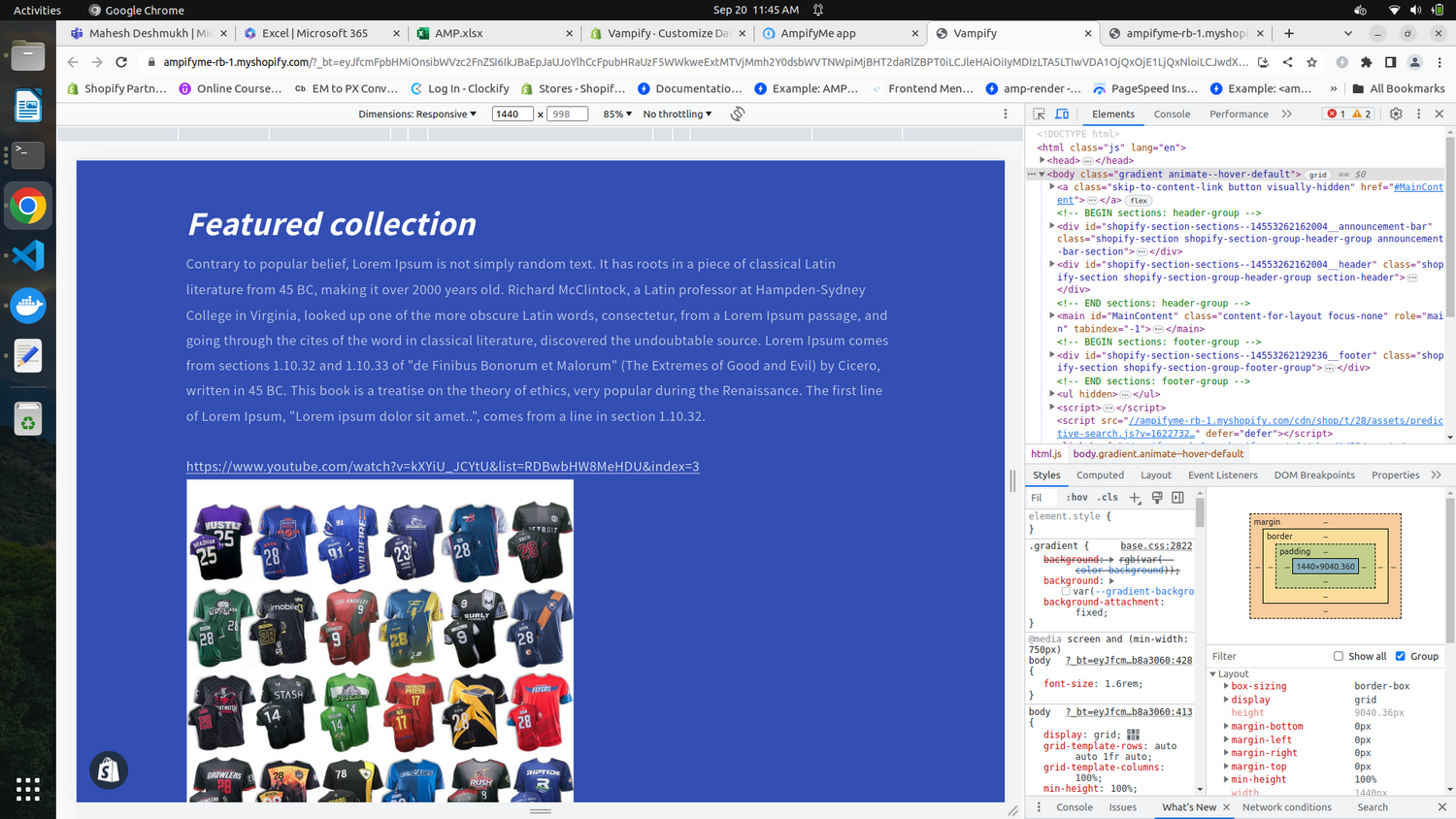Open the Shopify chat bubble icon

tap(109, 770)
